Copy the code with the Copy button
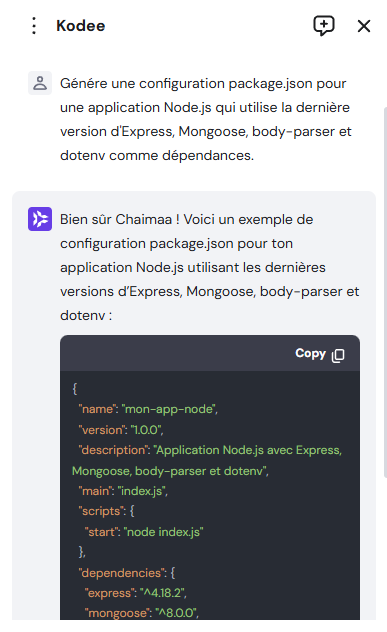The height and width of the screenshot is (632, 387). click(x=320, y=353)
